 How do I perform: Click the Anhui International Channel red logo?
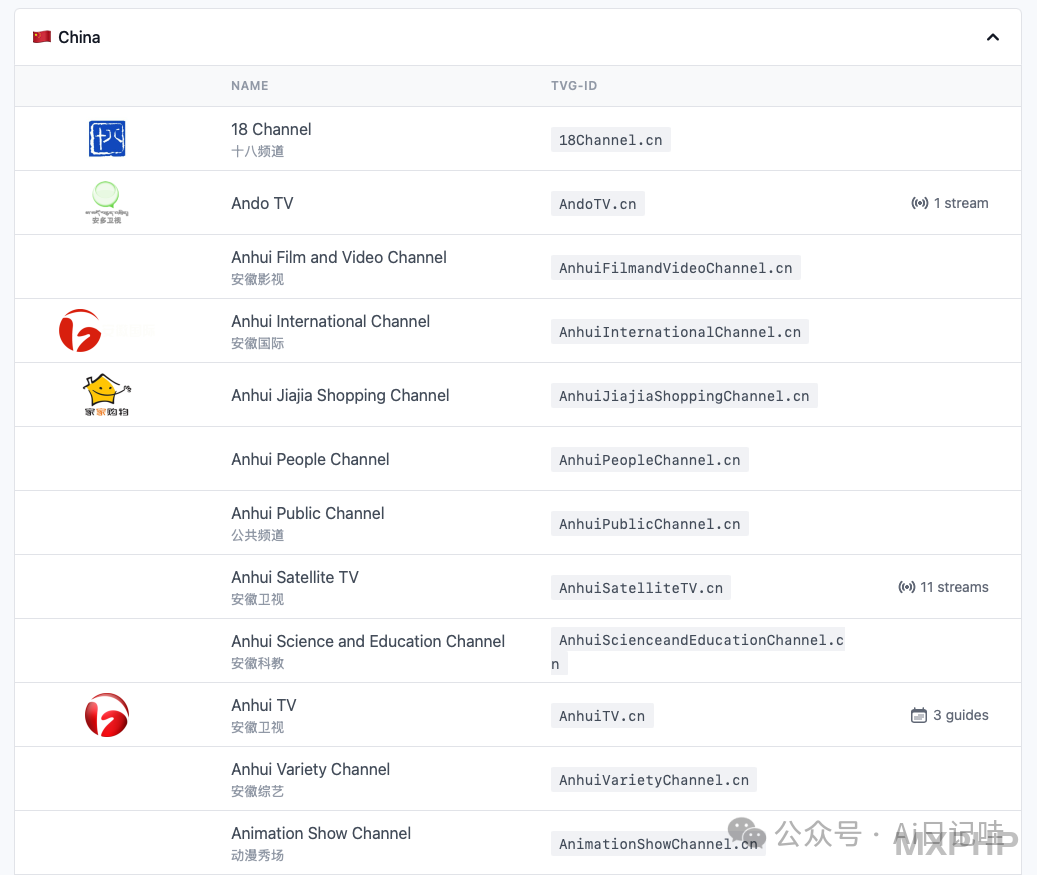80,330
